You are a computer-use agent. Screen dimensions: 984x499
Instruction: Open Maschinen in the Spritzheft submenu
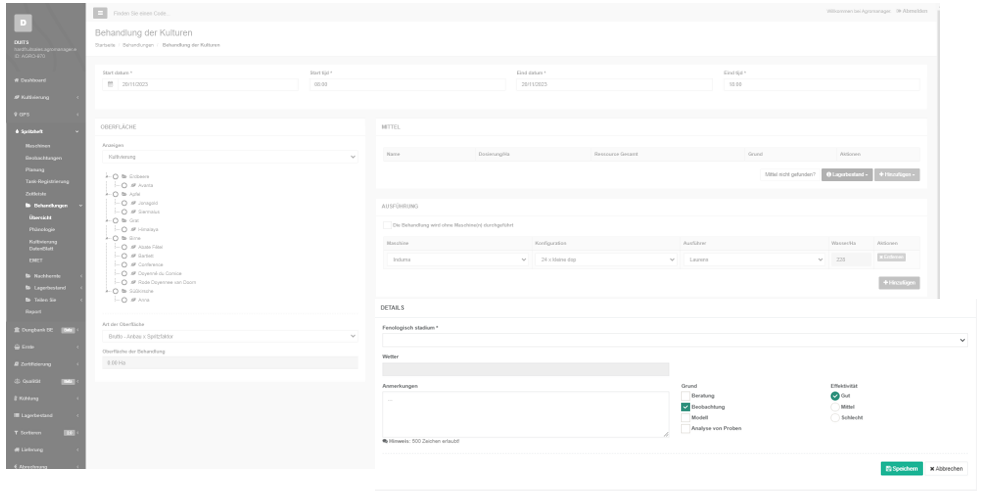click(38, 146)
